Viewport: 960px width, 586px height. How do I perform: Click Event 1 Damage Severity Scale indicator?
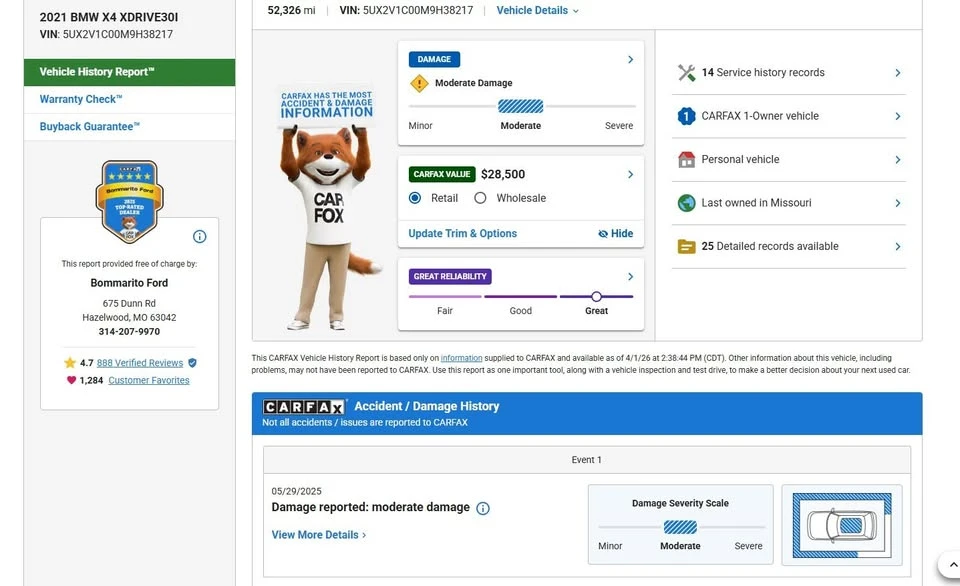[x=680, y=527]
